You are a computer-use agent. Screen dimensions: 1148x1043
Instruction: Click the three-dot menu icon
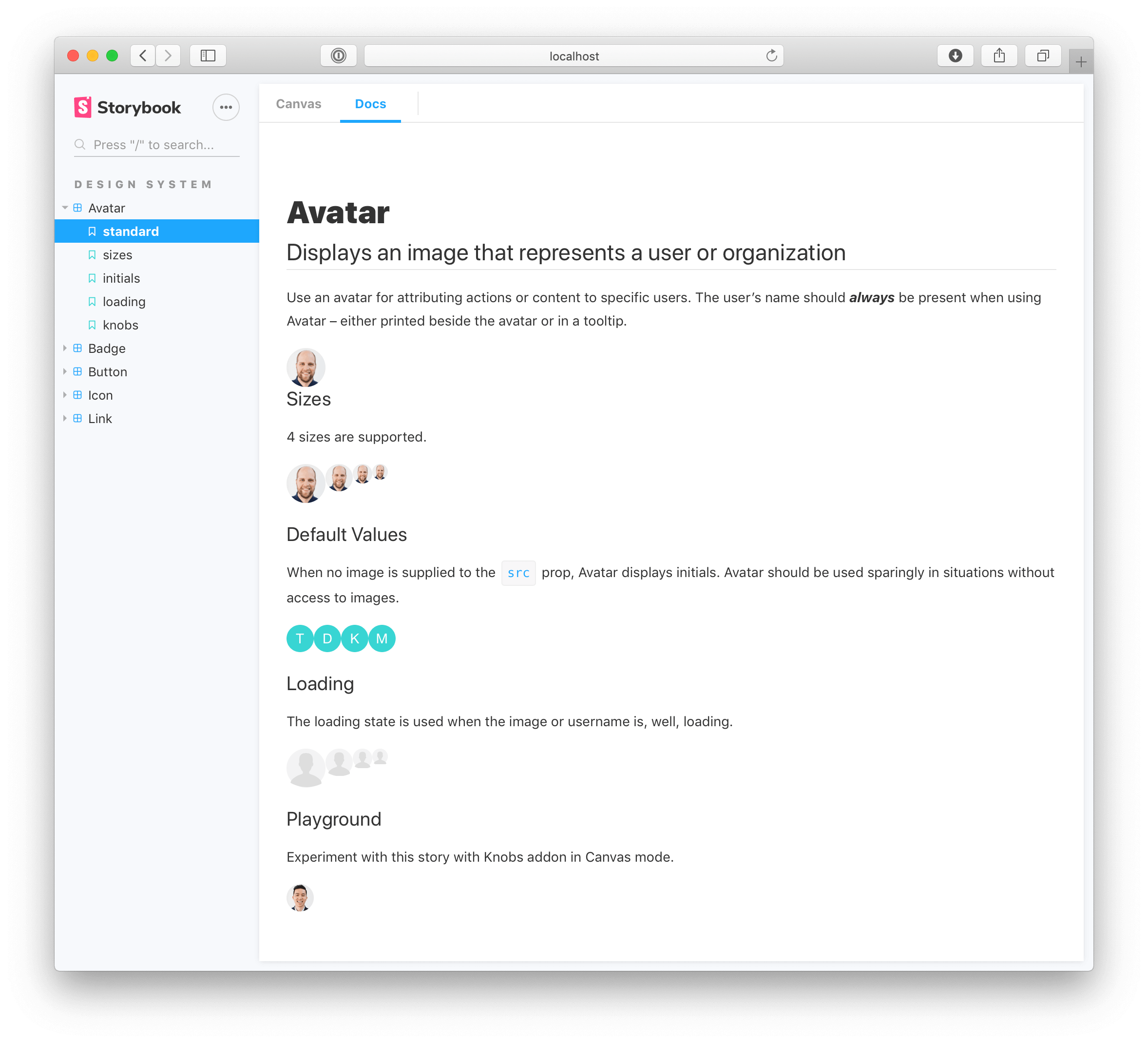[x=226, y=107]
